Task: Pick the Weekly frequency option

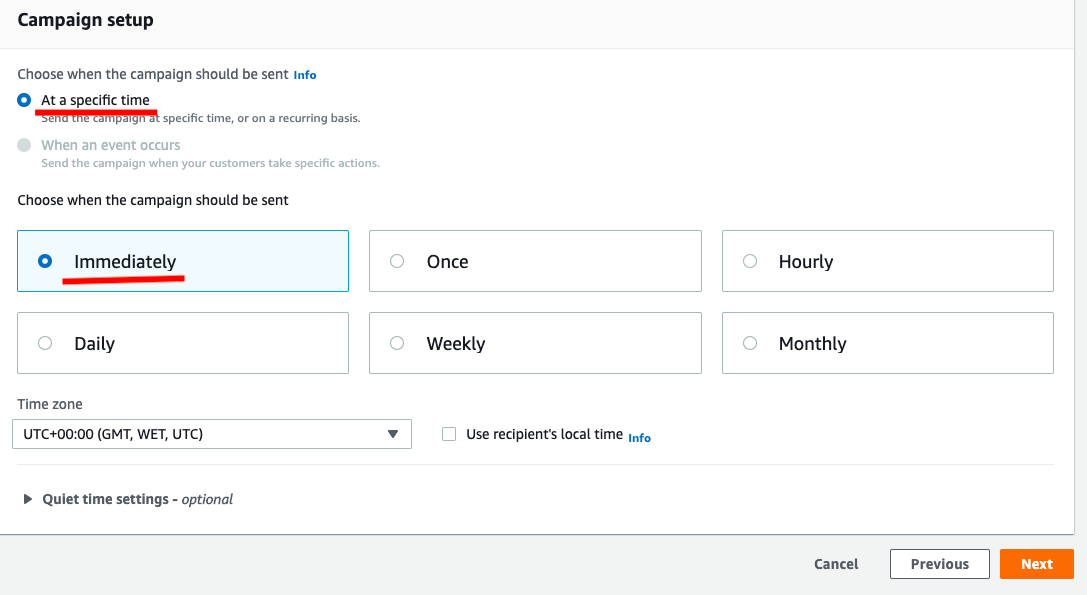Action: pos(397,343)
